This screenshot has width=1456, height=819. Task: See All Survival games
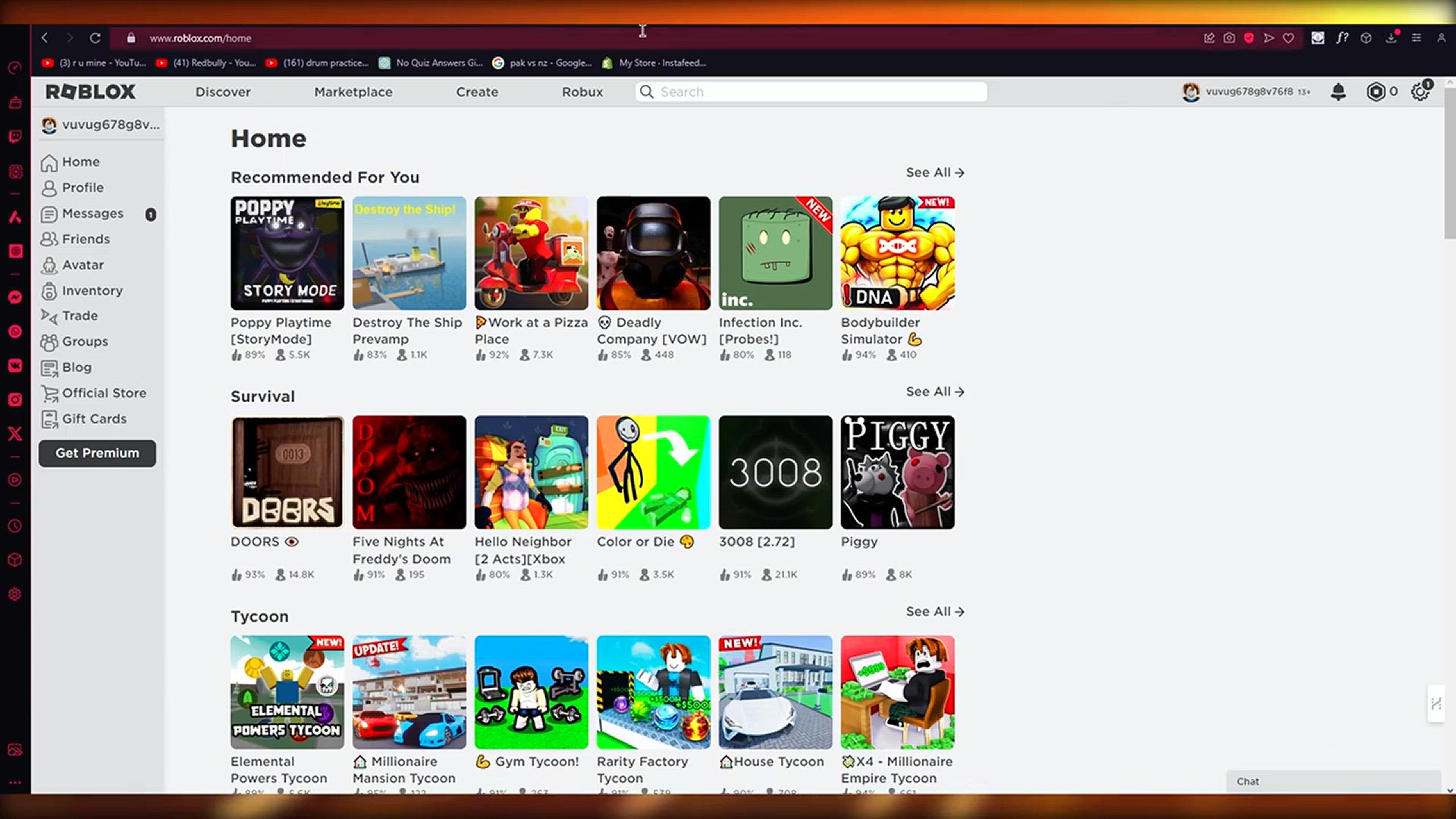(x=935, y=391)
